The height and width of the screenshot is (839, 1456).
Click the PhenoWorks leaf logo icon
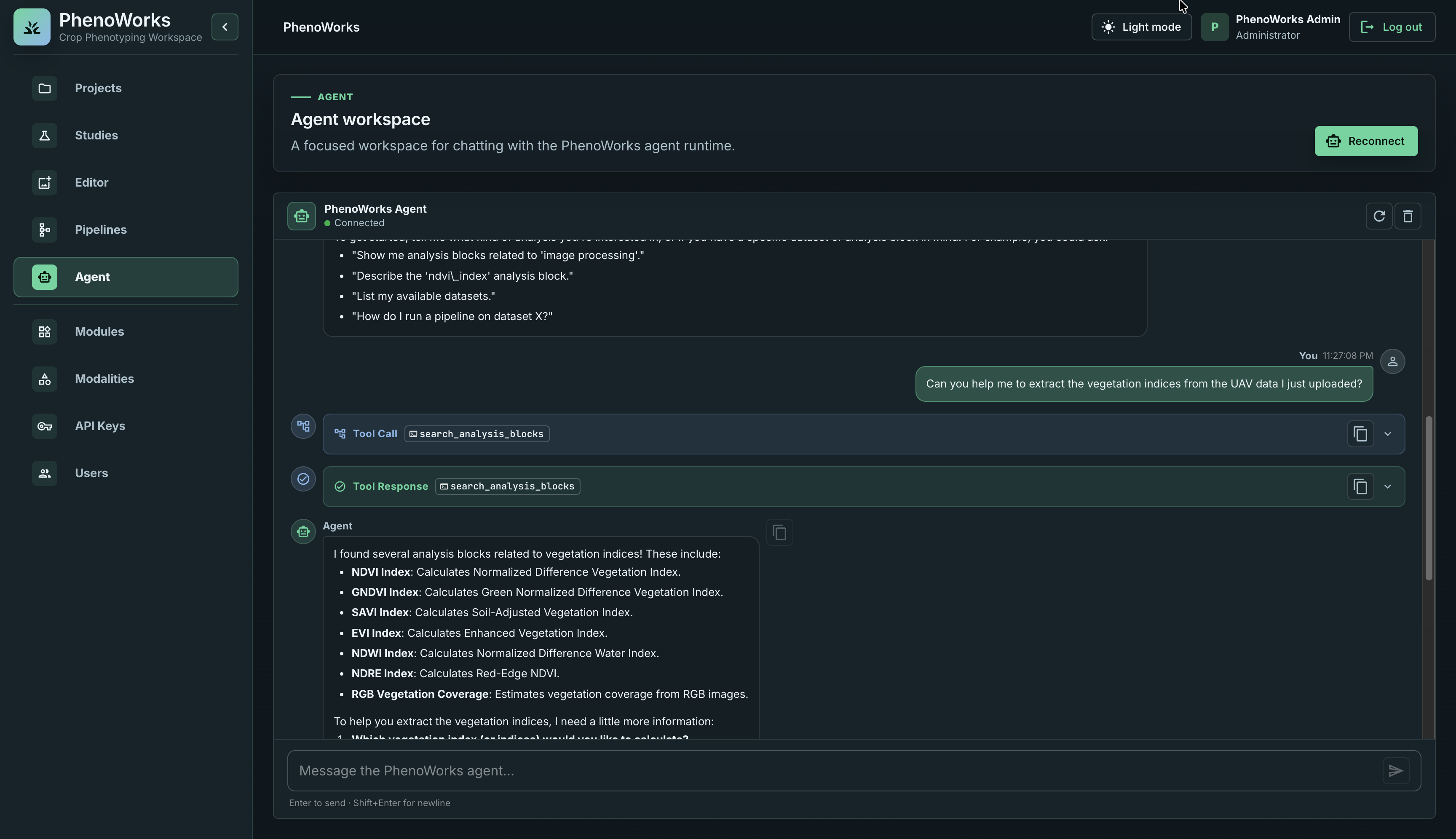[x=32, y=27]
